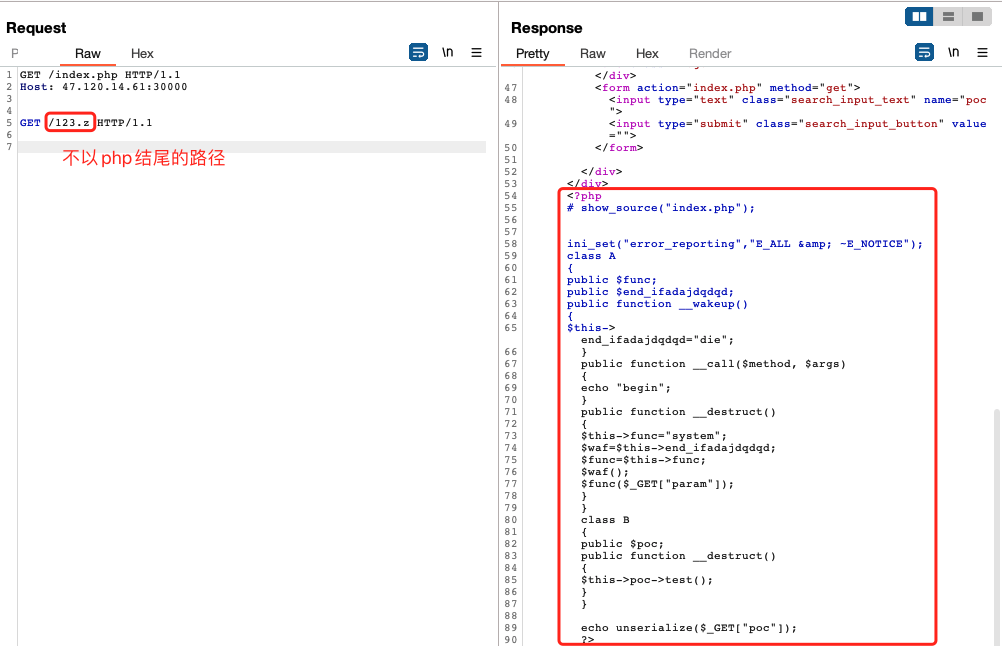Select side-by-side split layout view
The image size is (1002, 646).
[x=919, y=17]
